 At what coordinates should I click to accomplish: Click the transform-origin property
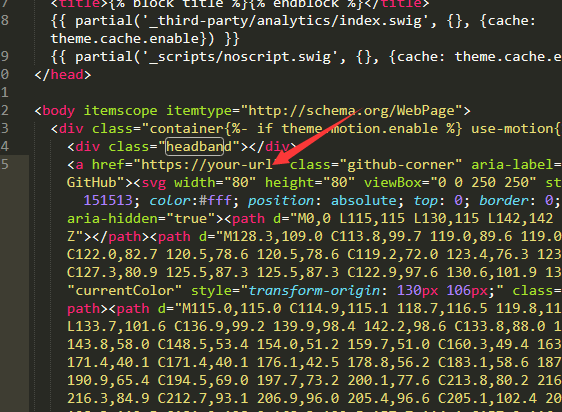314,290
